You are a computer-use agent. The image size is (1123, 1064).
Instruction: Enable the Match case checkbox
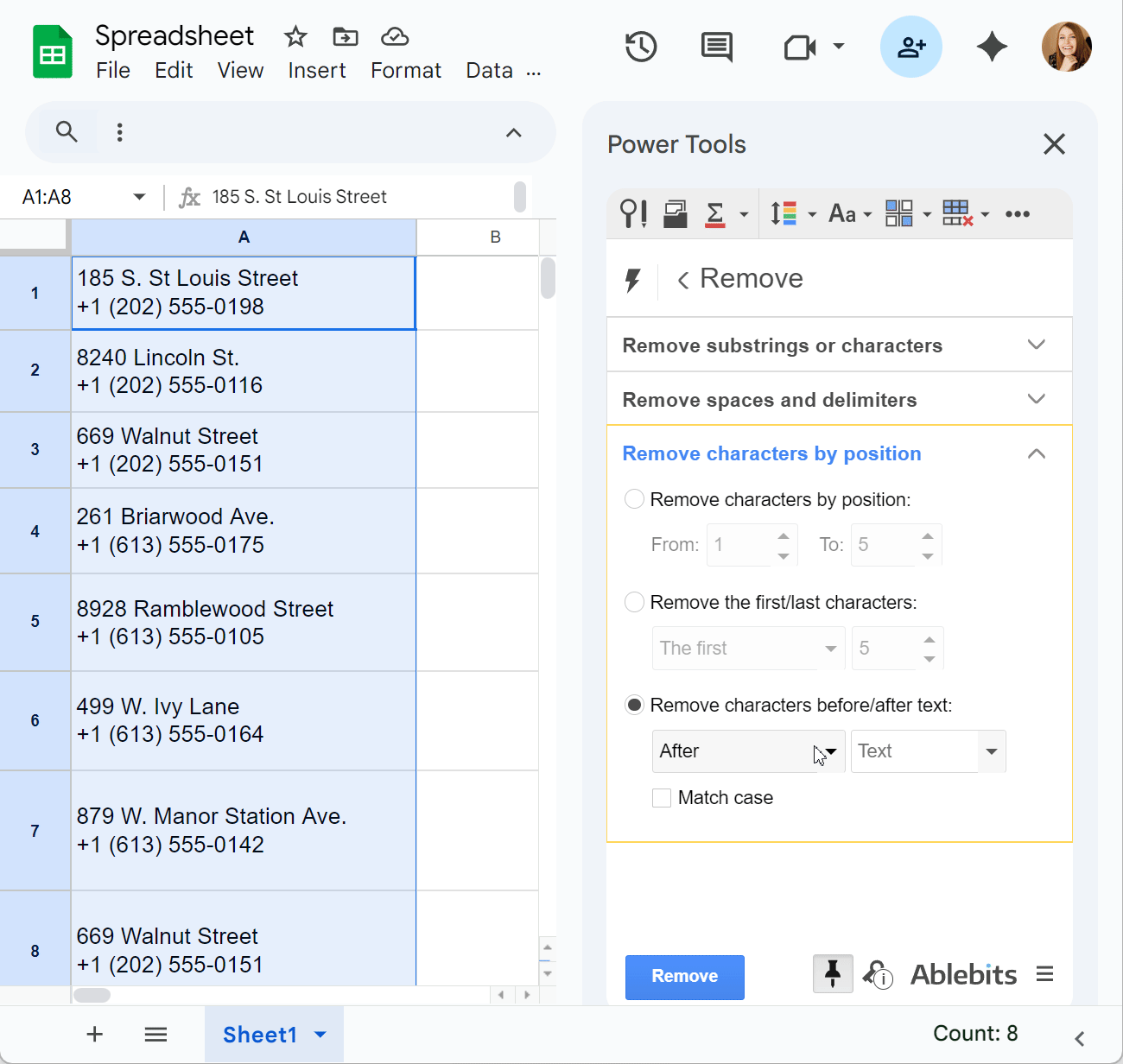click(662, 797)
